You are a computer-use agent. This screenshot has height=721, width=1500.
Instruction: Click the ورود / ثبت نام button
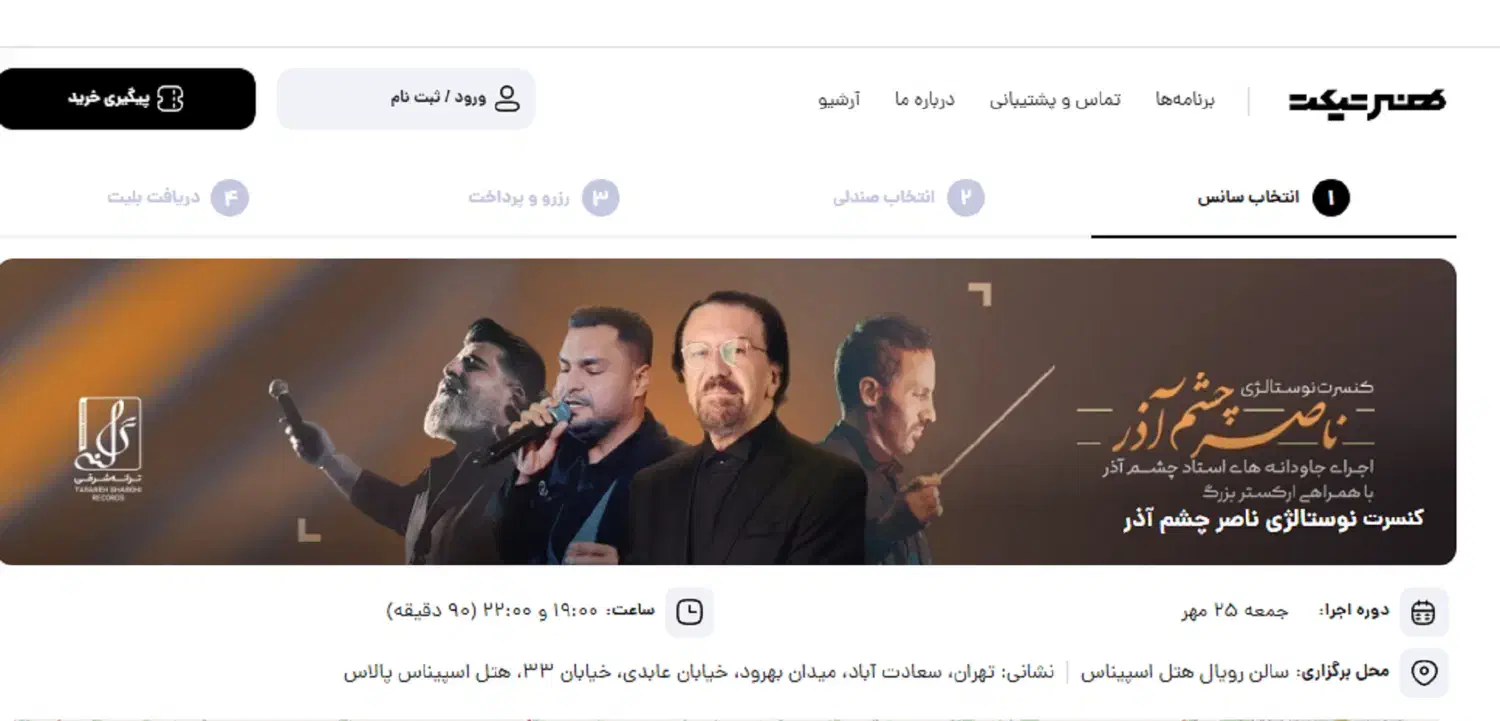point(406,99)
